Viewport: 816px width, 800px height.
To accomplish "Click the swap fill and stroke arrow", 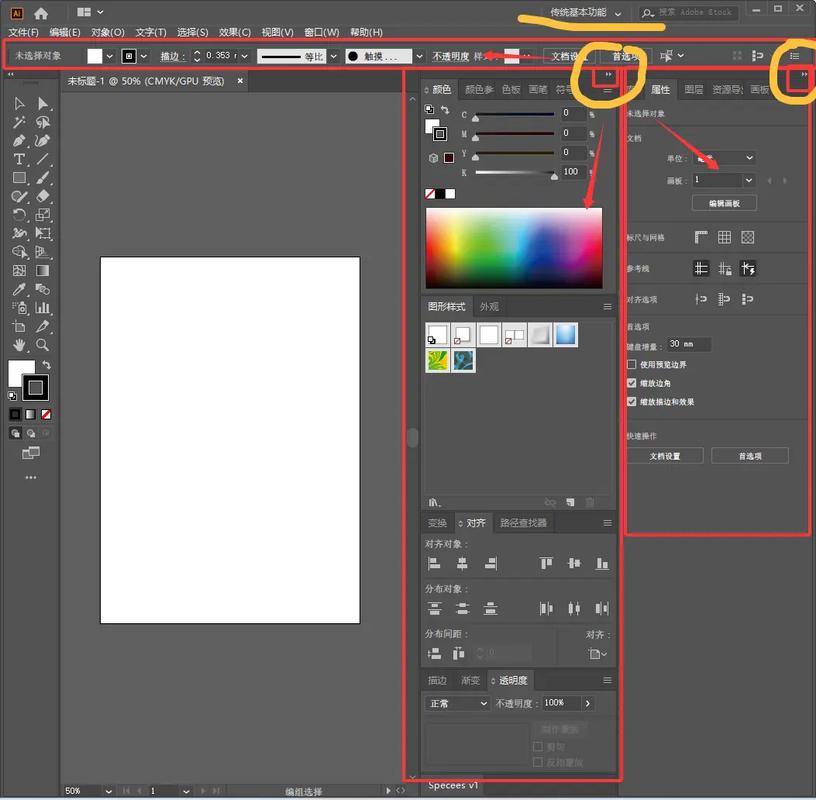I will coord(46,365).
